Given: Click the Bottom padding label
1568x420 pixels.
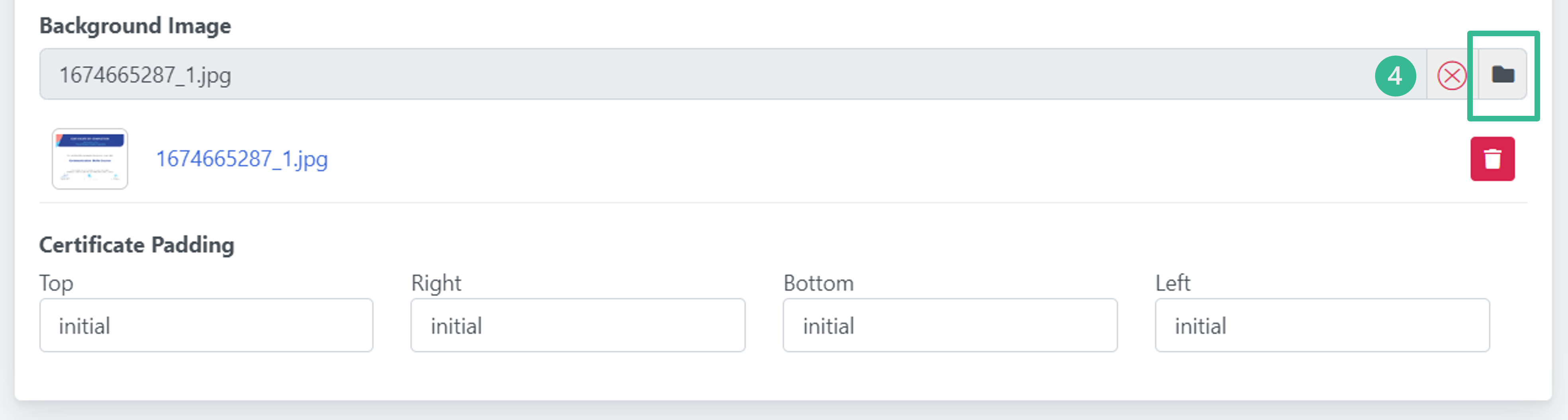Looking at the screenshot, I should tap(818, 283).
